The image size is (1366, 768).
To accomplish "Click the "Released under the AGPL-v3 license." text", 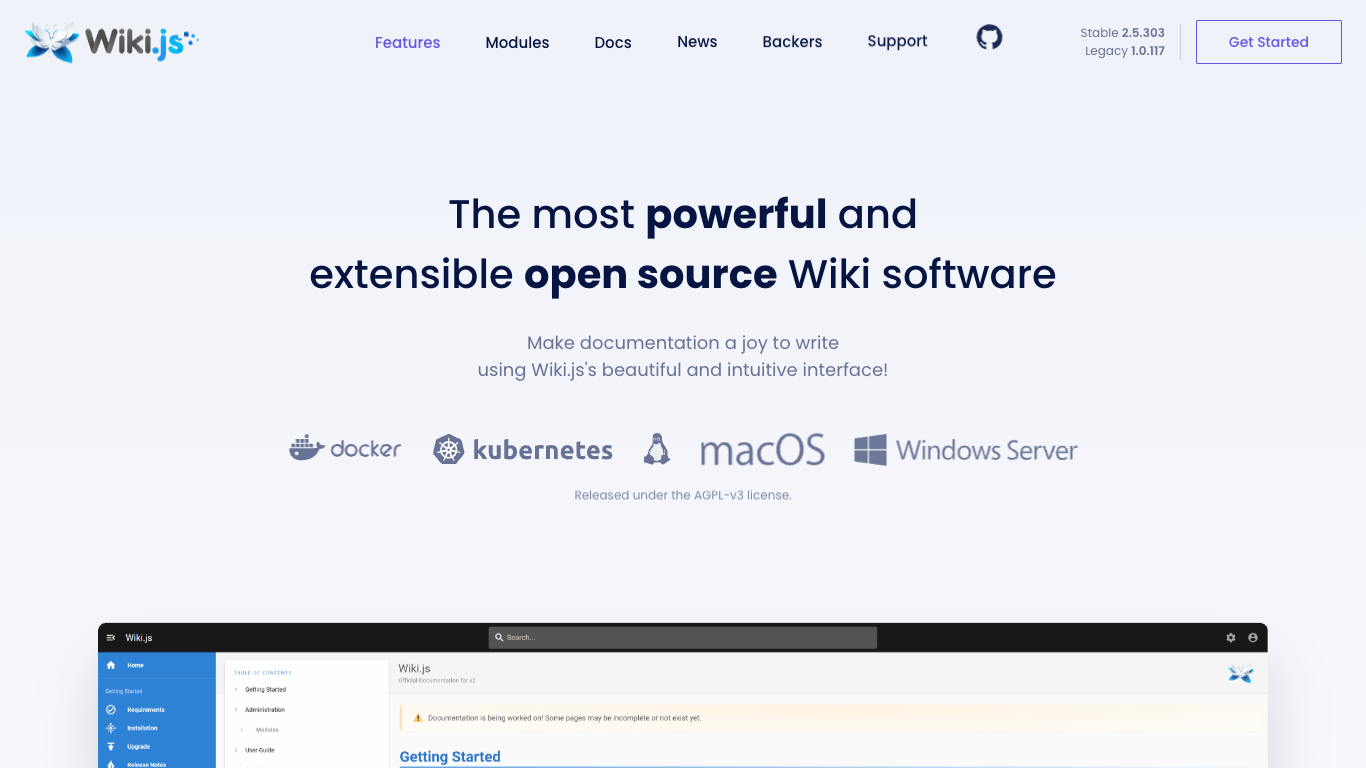I will 683,495.
